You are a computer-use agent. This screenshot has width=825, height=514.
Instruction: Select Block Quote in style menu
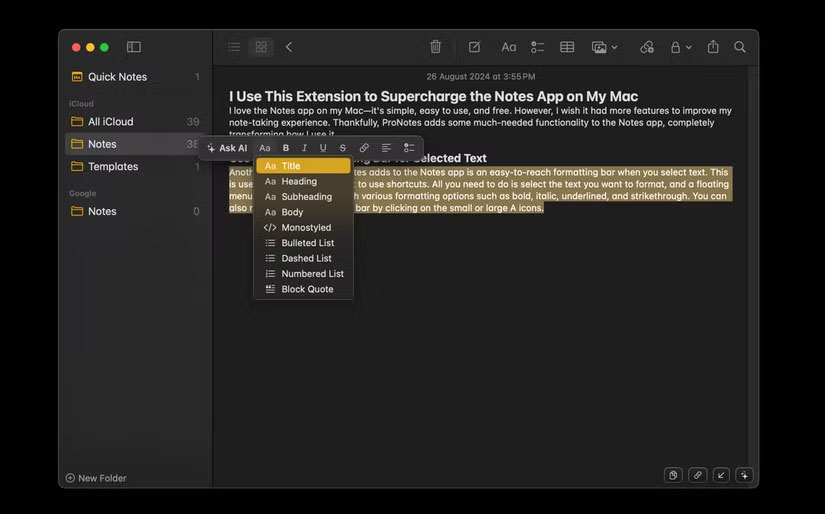[x=306, y=289]
